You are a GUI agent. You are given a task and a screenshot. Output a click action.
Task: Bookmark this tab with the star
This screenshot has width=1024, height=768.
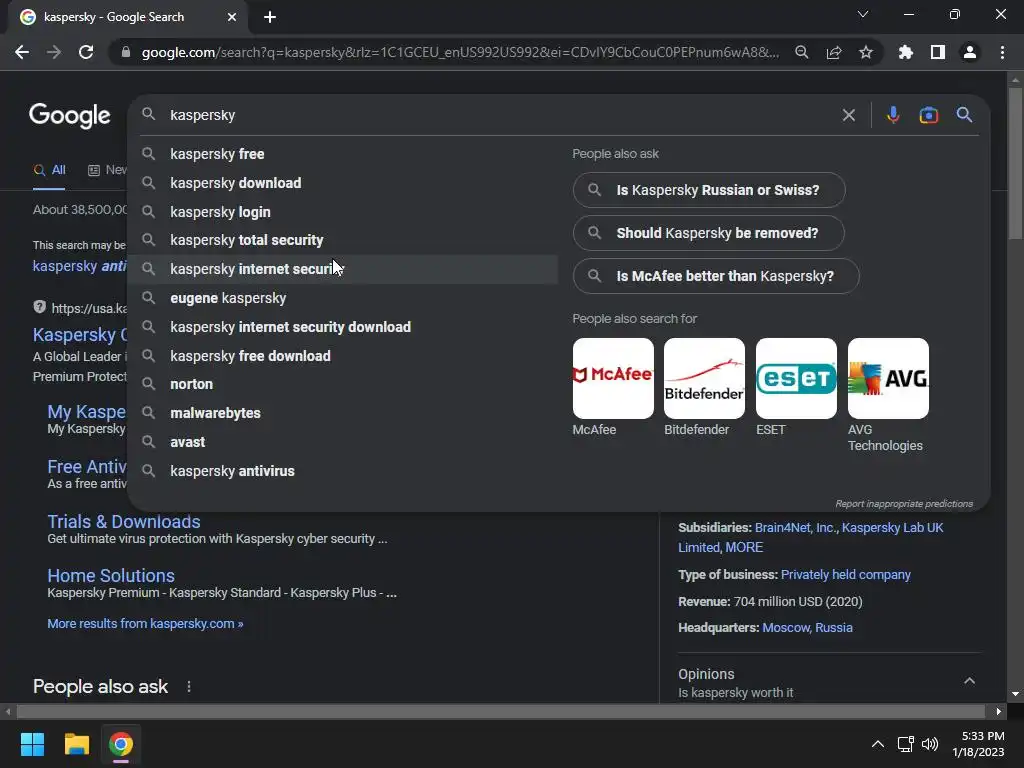coord(866,52)
